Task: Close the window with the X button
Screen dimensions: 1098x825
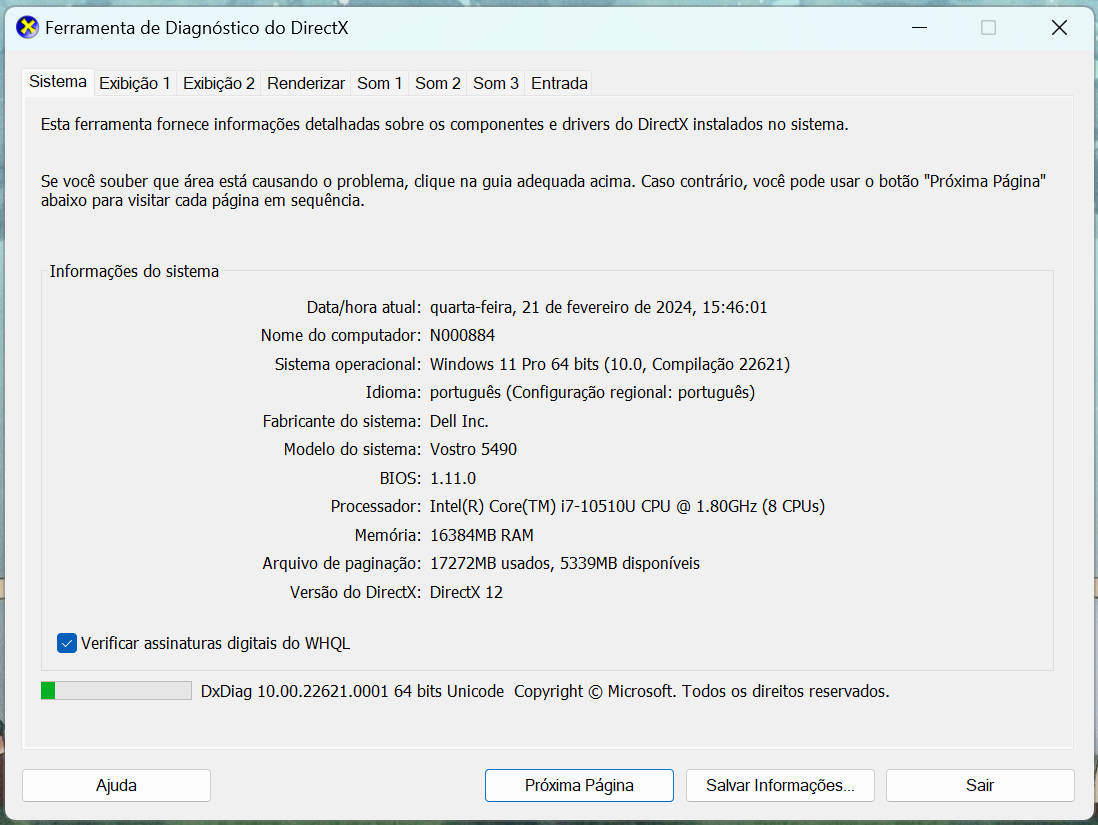Action: (1059, 28)
